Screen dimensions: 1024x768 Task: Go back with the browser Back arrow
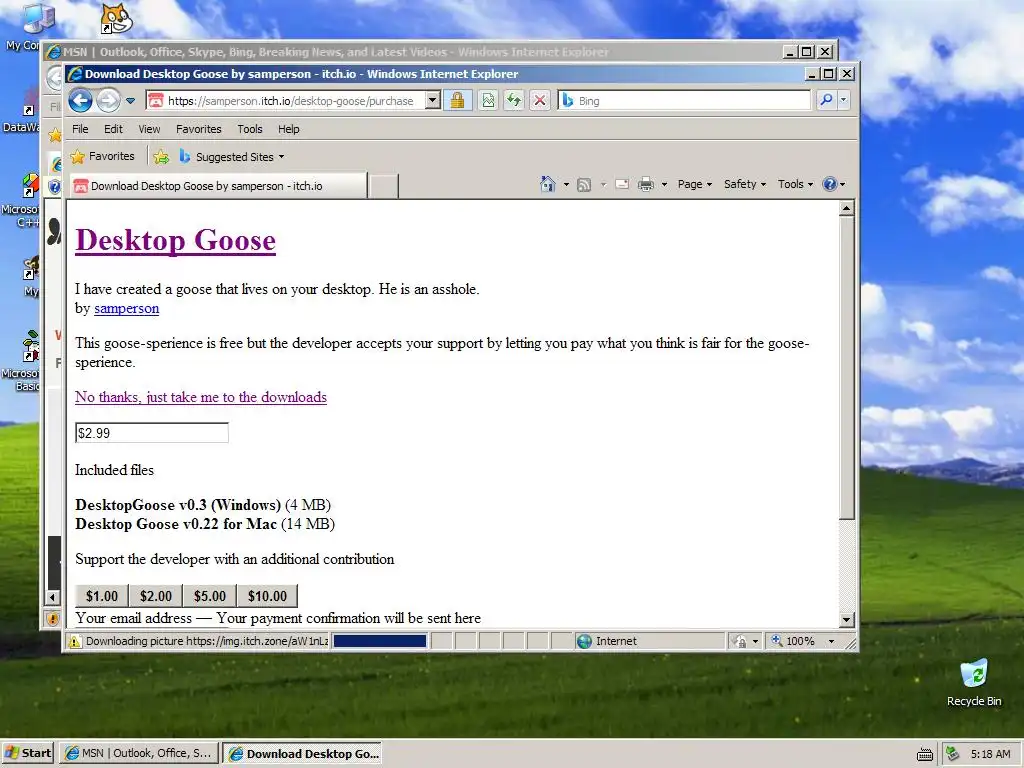point(80,101)
